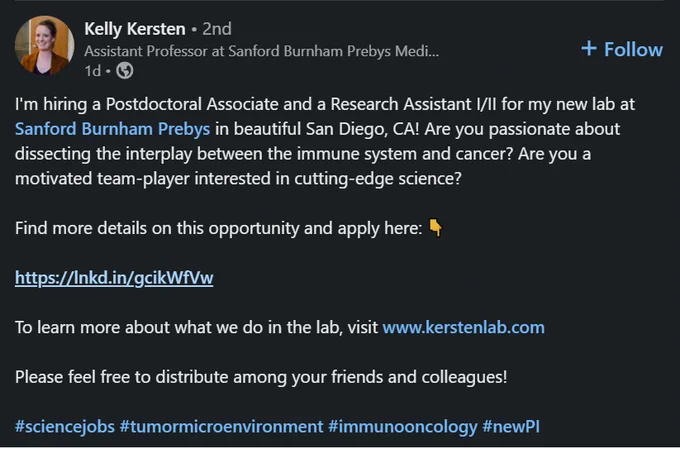Image resolution: width=680 pixels, height=449 pixels.
Task: Click the 'Find more details' text line
Action: (x=219, y=228)
